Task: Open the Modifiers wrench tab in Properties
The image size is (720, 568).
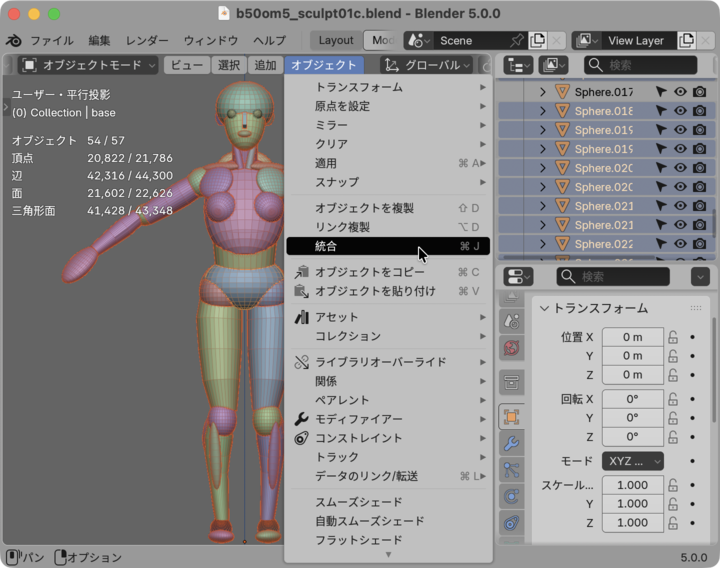Action: (x=512, y=443)
